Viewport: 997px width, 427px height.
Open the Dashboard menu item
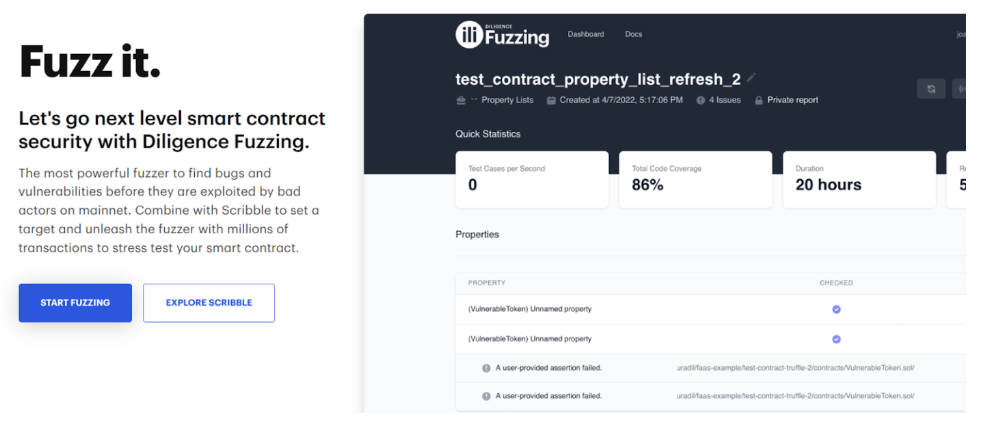(x=586, y=35)
